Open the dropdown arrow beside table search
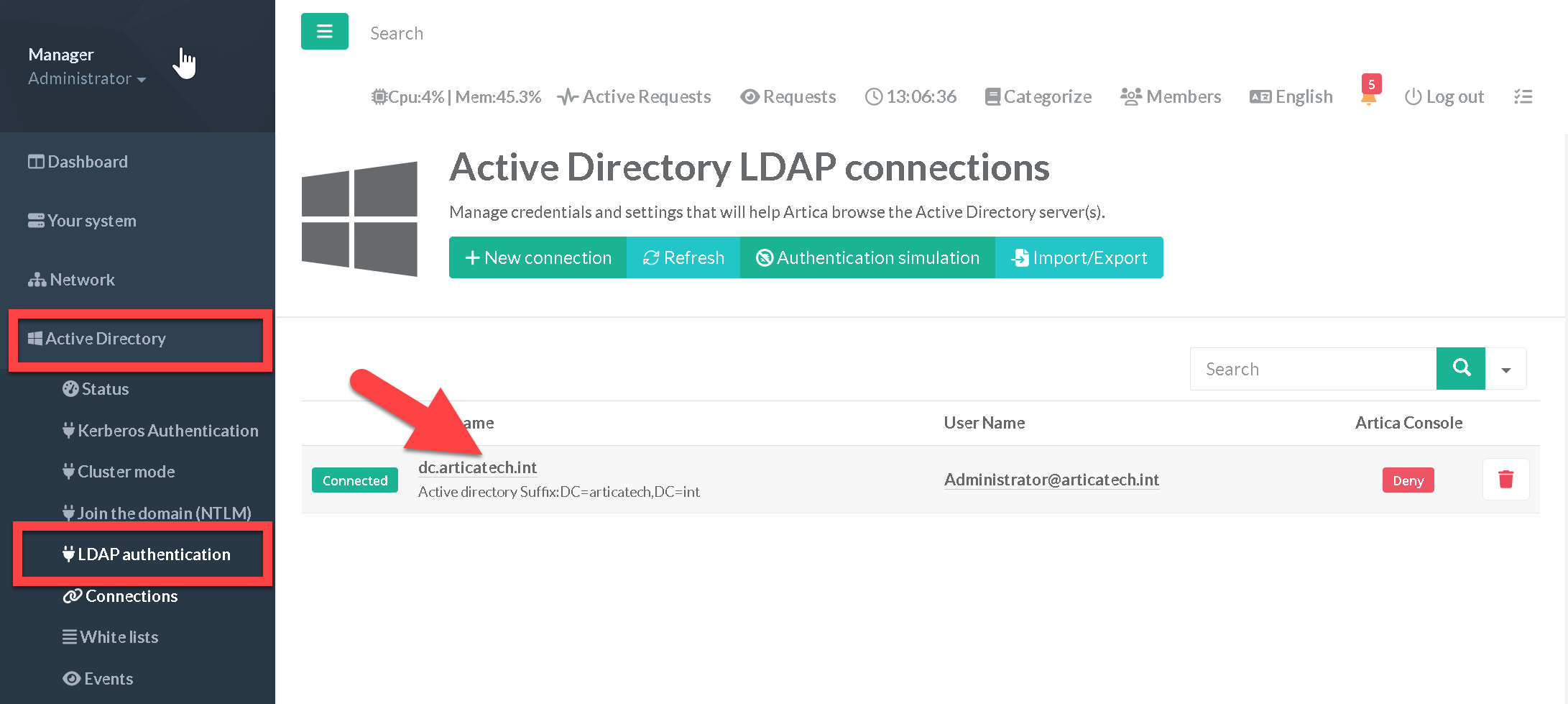This screenshot has height=704, width=1568. (x=1505, y=370)
